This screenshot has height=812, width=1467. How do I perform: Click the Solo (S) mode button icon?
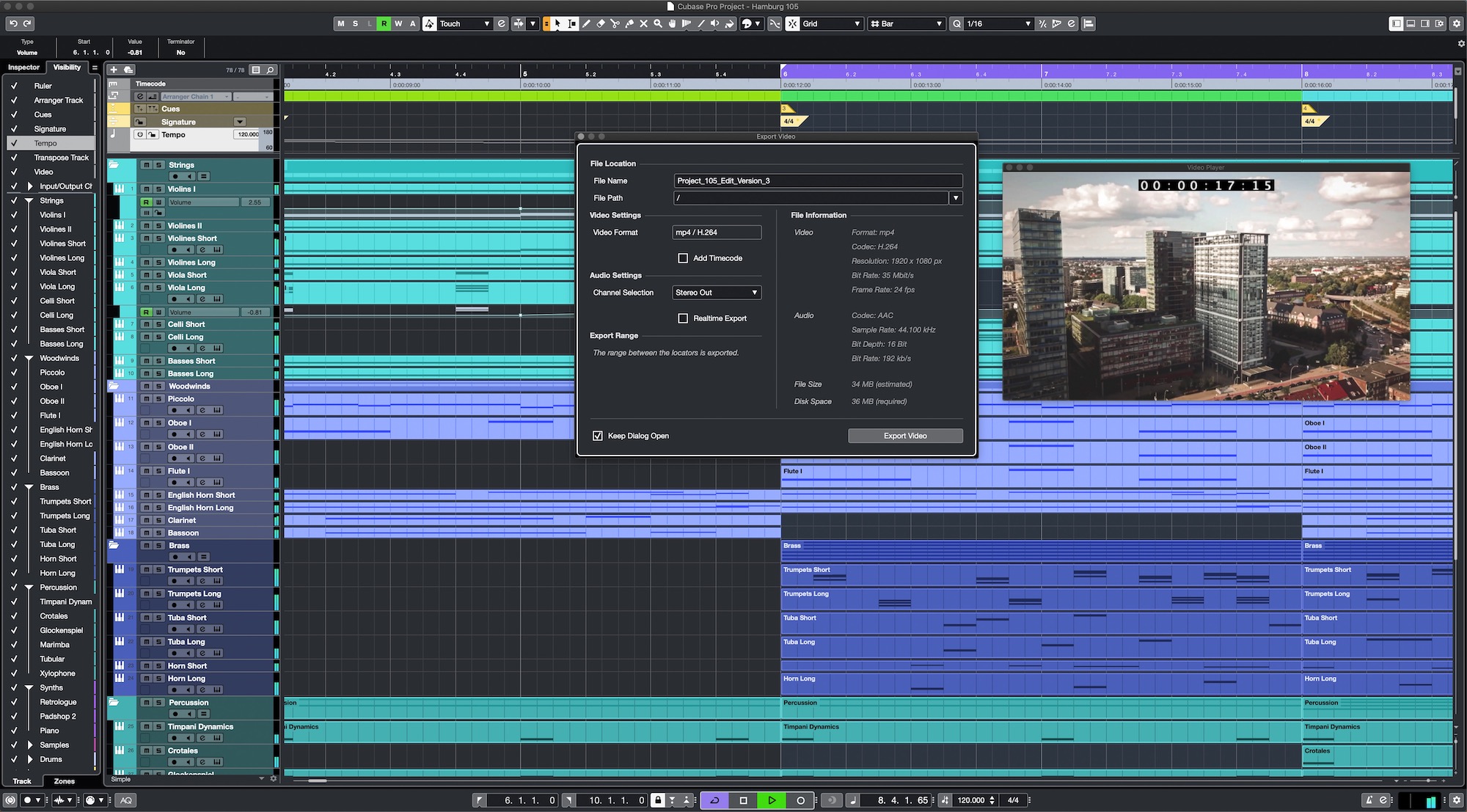click(354, 24)
